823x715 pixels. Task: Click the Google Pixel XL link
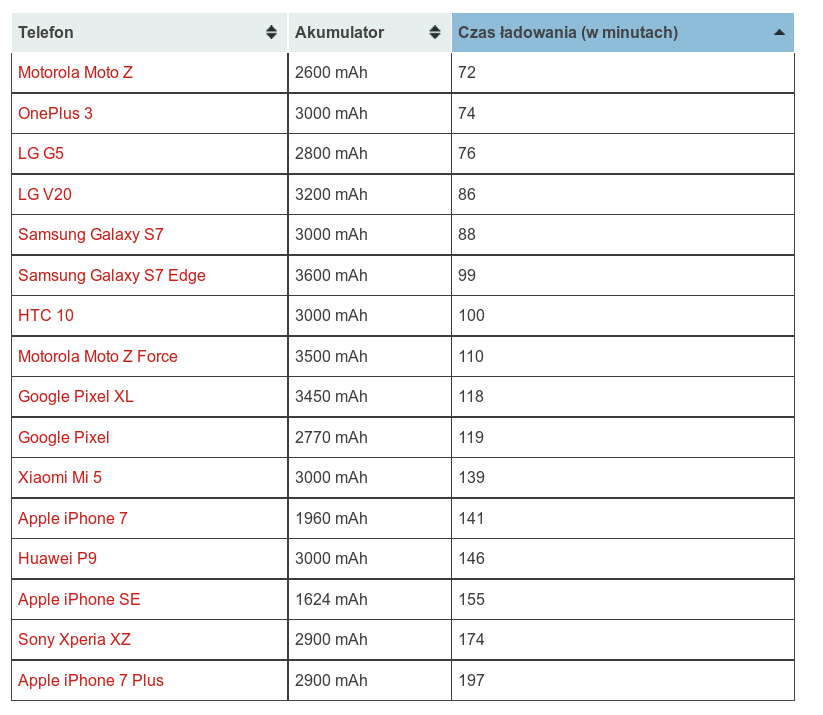coord(76,396)
